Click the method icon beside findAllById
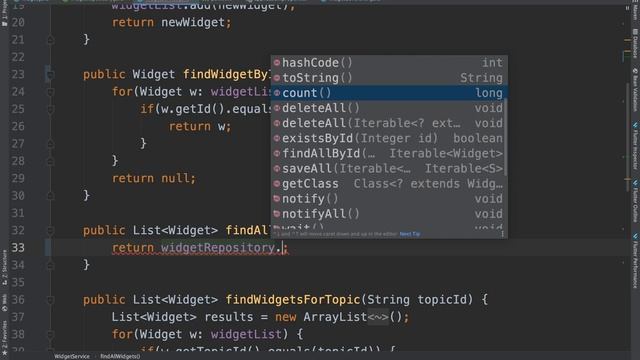640x360 pixels. [x=277, y=153]
